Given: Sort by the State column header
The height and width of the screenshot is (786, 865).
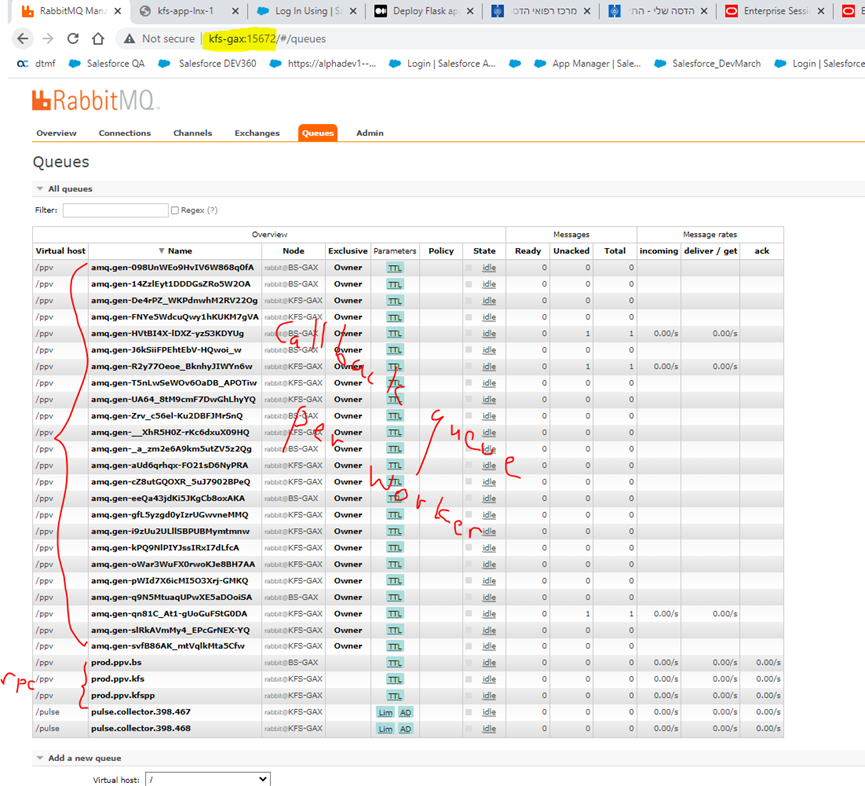Looking at the screenshot, I should [484, 250].
